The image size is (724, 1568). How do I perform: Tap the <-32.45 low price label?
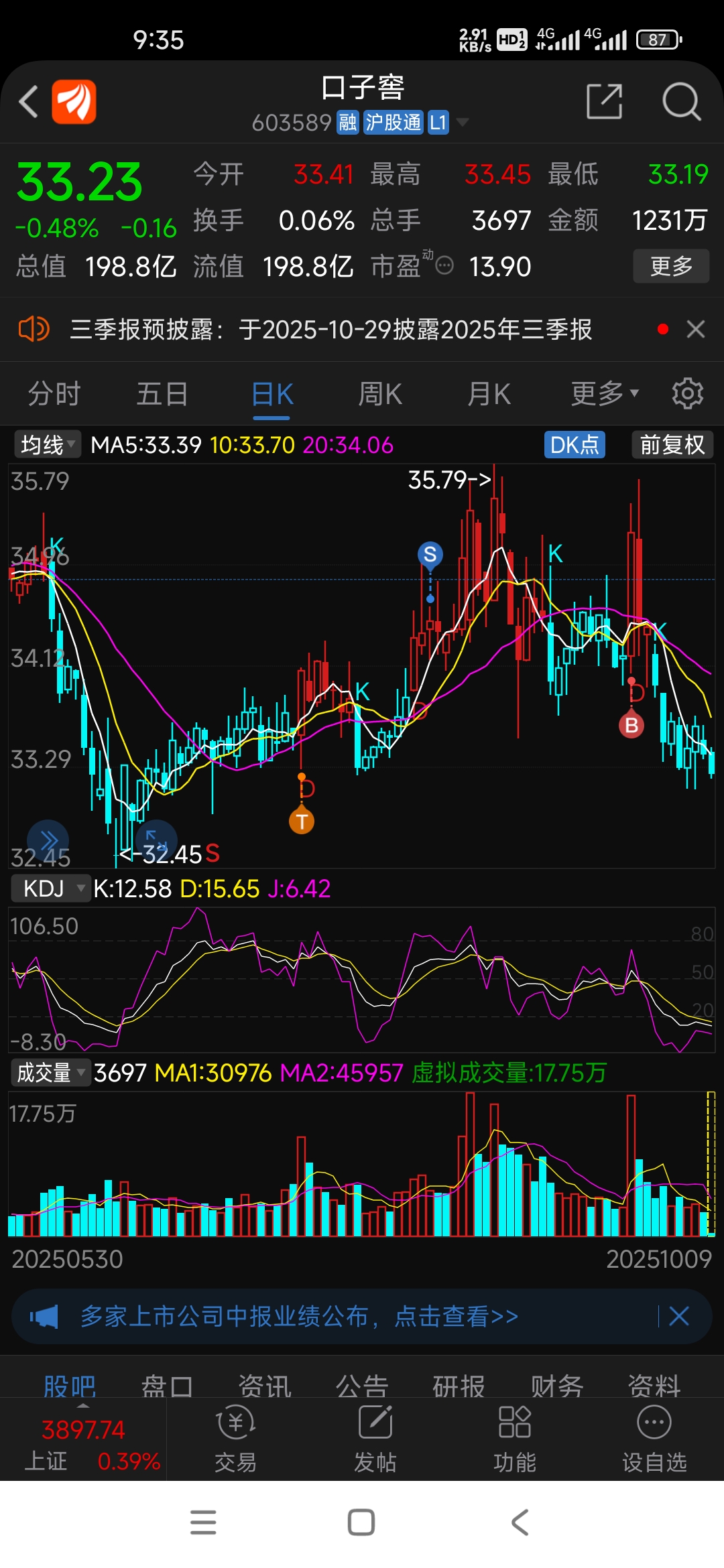(161, 854)
